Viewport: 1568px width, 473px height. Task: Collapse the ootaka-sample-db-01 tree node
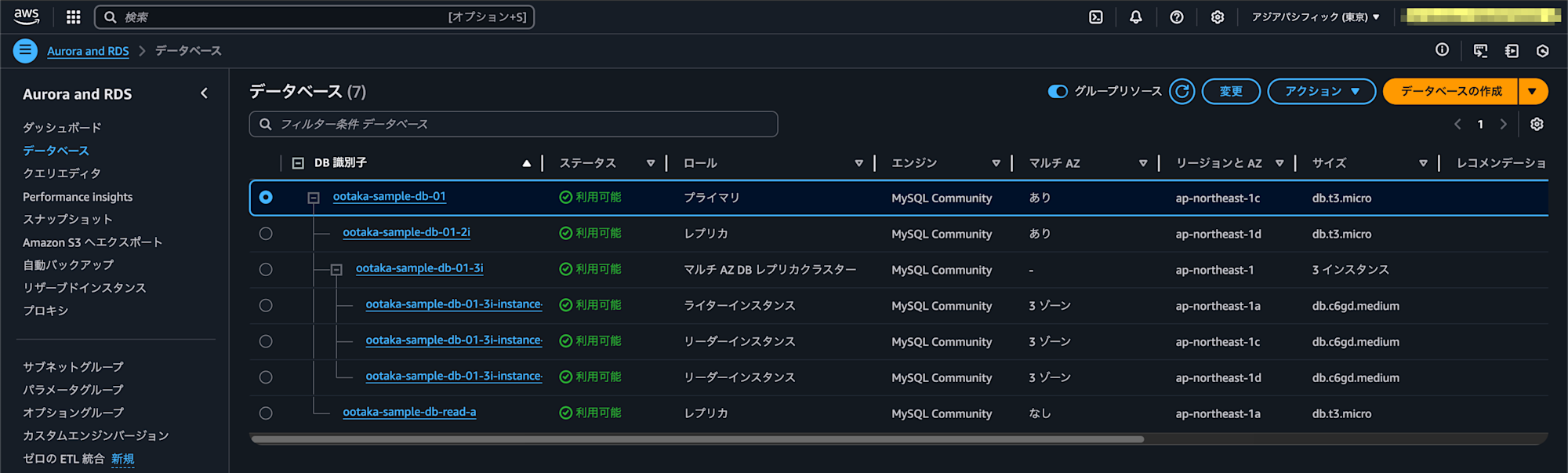tap(314, 198)
